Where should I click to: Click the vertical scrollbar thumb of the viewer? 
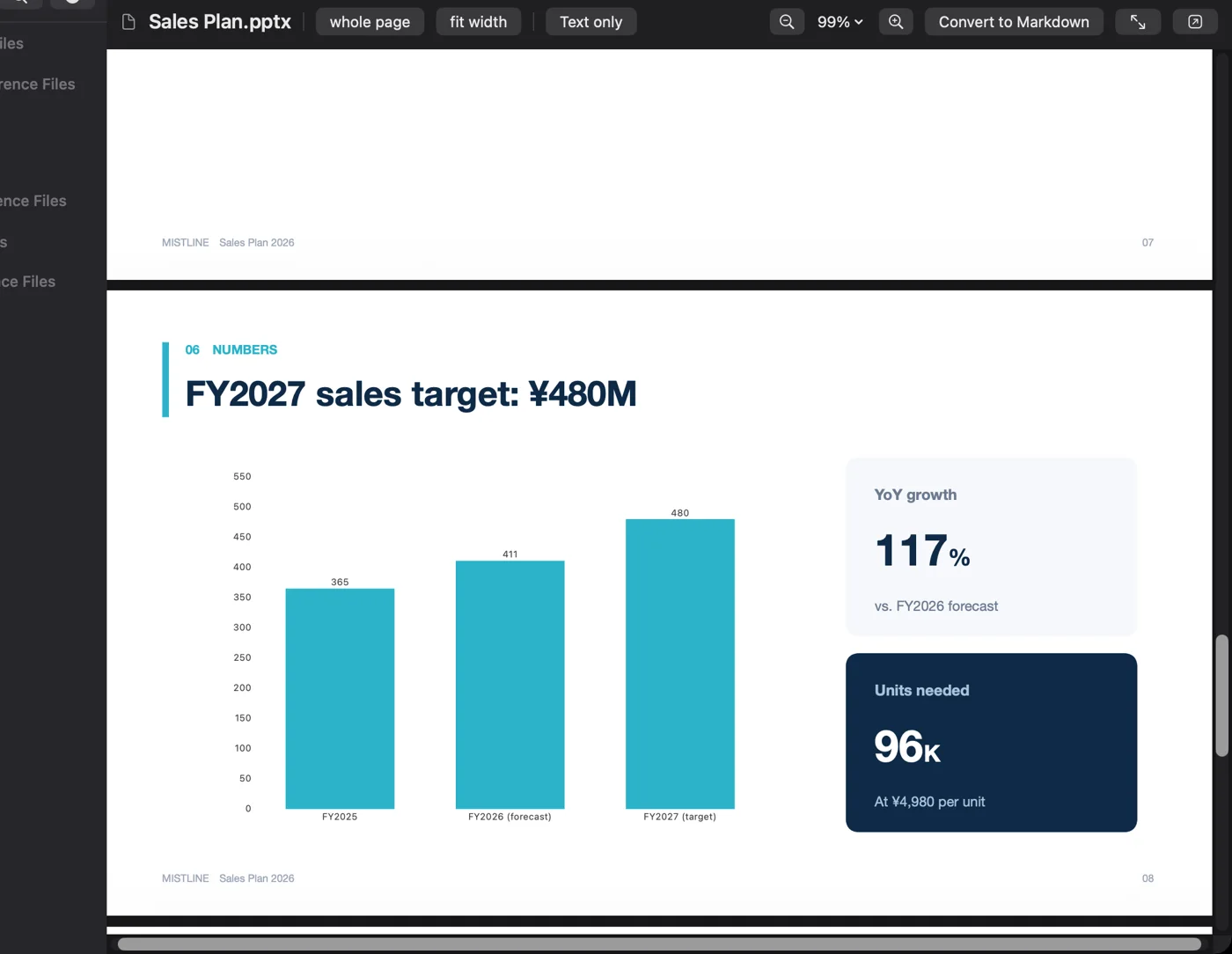tap(1221, 695)
